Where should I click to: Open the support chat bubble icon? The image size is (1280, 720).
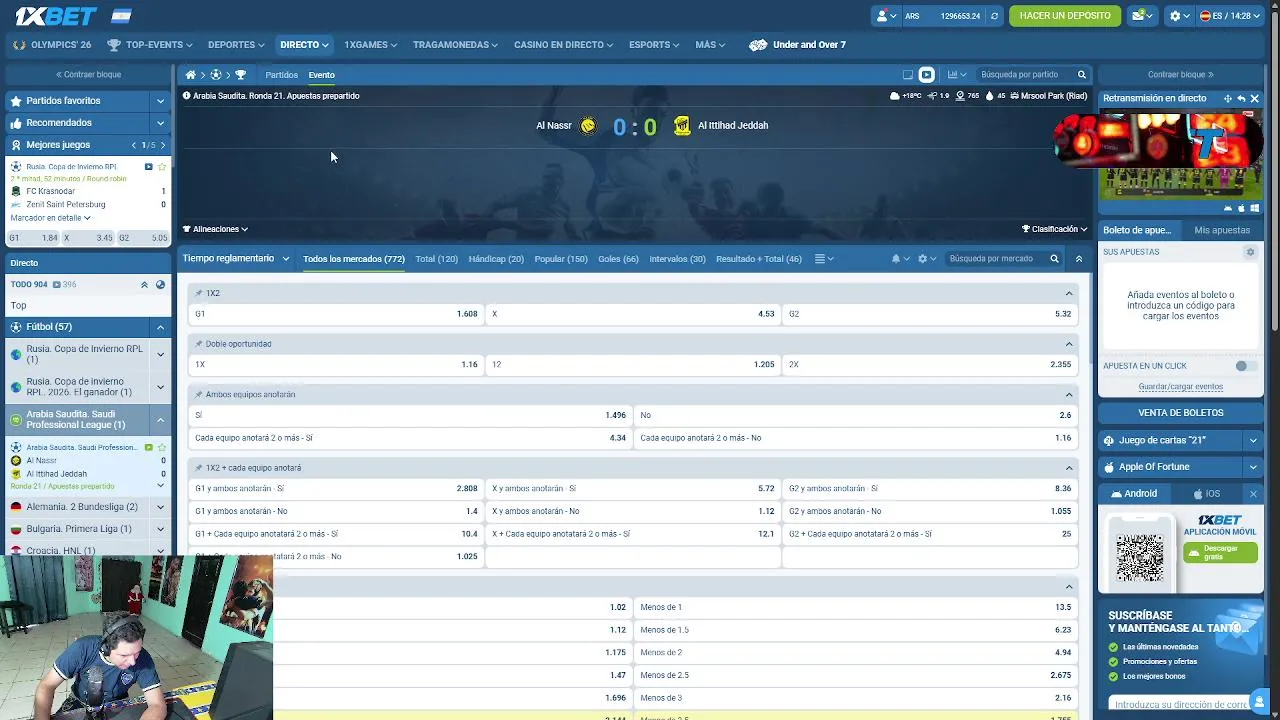point(1259,700)
